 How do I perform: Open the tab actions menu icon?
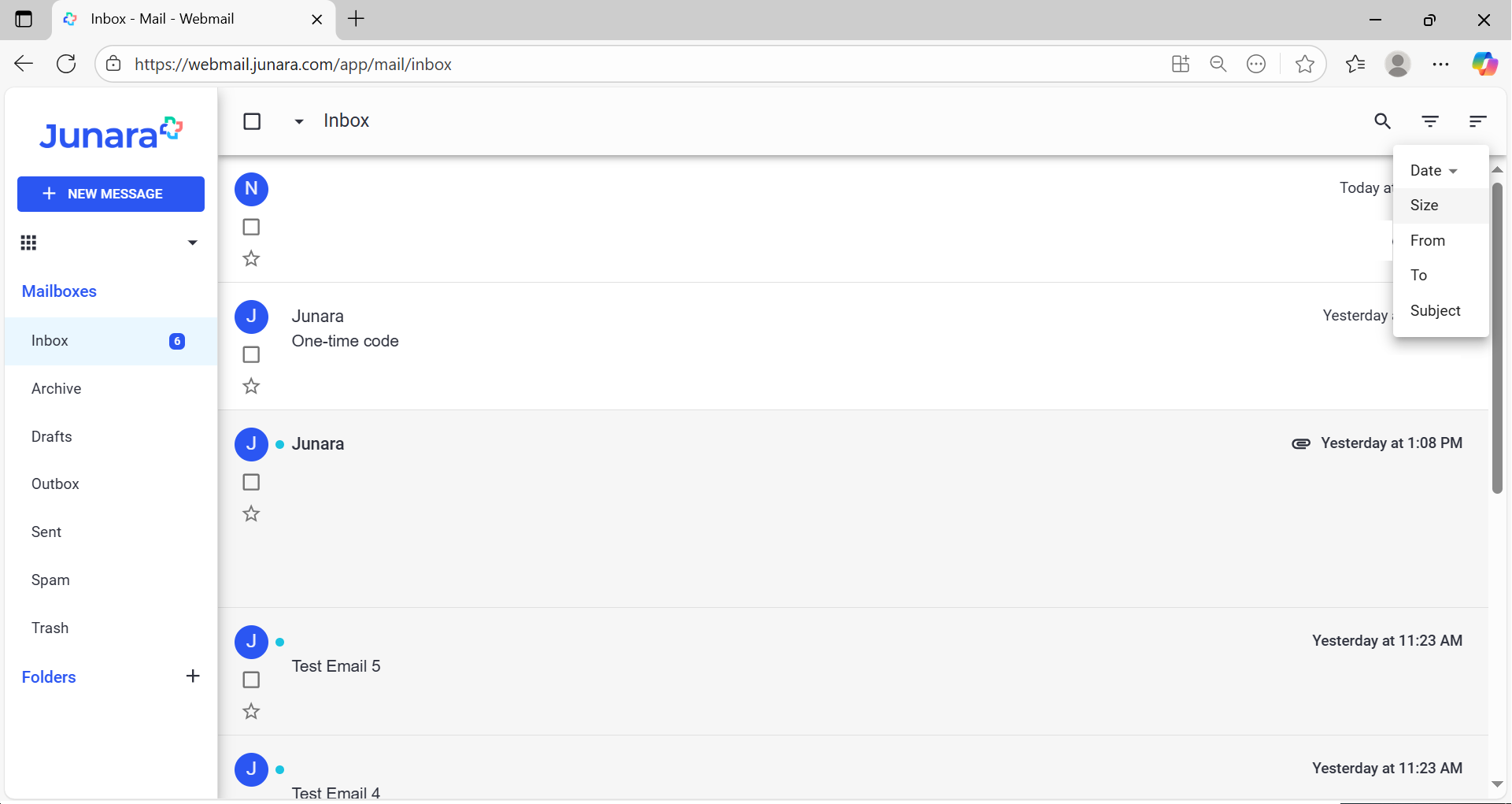24,19
